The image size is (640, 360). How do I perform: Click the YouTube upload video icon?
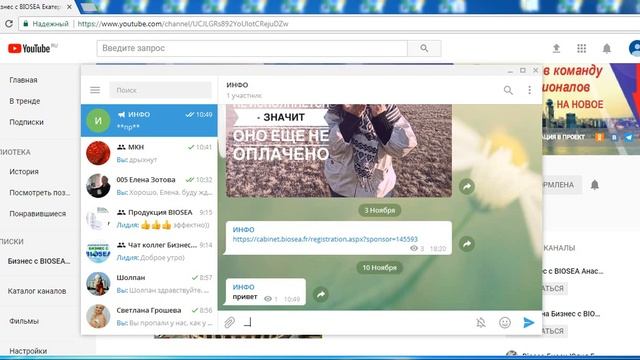556,49
